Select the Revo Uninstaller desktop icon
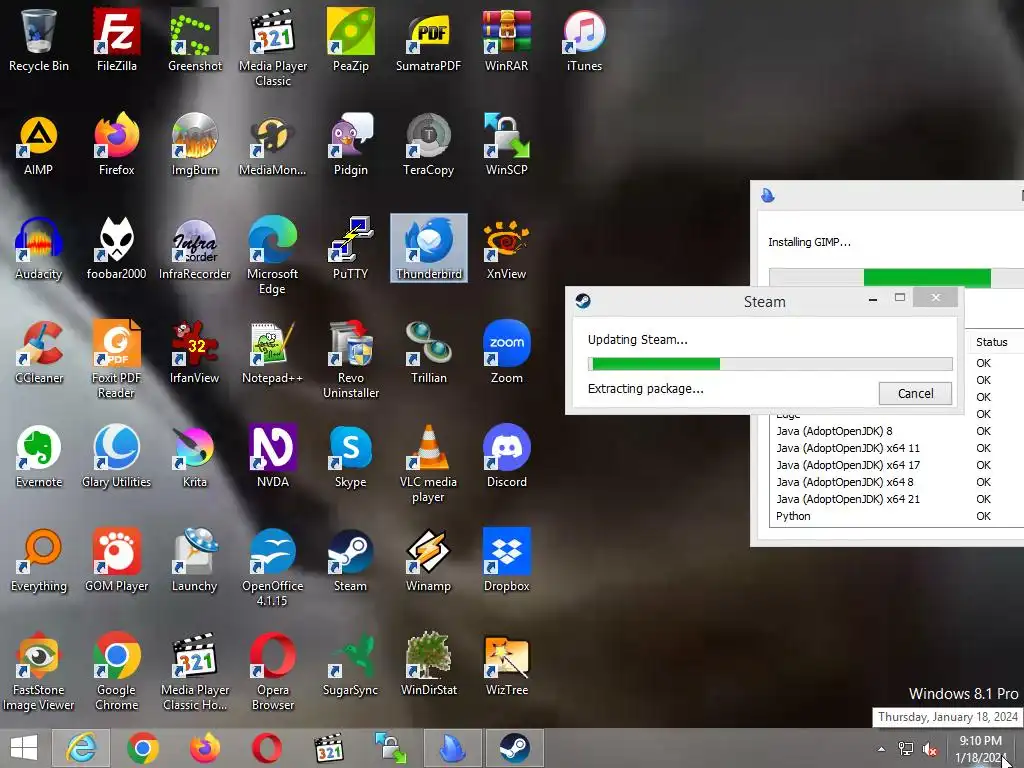The width and height of the screenshot is (1024, 768). [x=351, y=359]
